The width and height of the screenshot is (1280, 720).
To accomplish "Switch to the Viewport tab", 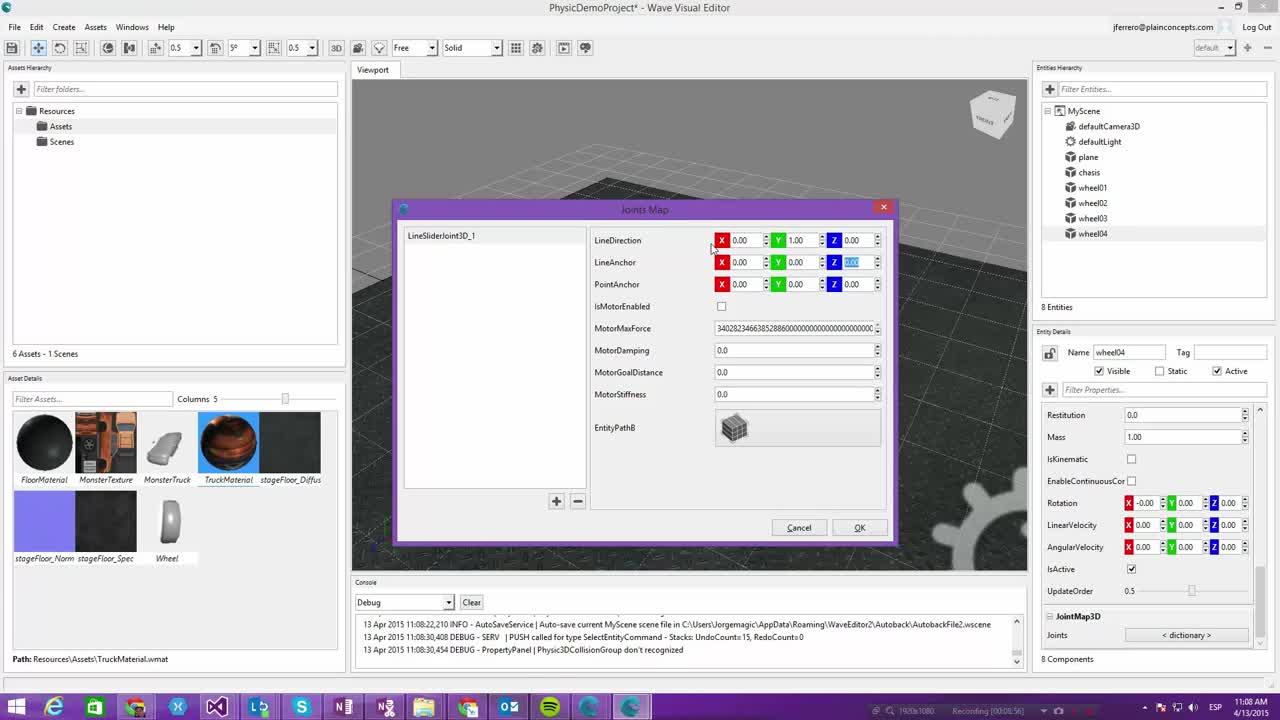I will point(372,70).
